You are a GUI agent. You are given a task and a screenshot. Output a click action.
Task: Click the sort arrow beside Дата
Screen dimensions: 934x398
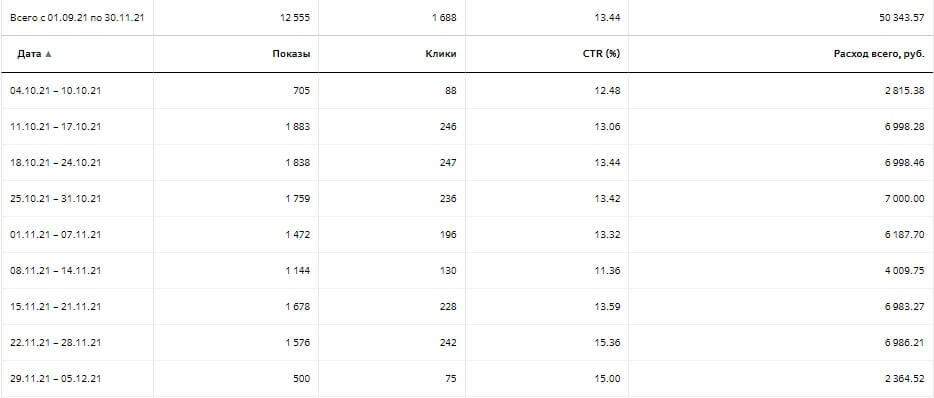(x=48, y=54)
